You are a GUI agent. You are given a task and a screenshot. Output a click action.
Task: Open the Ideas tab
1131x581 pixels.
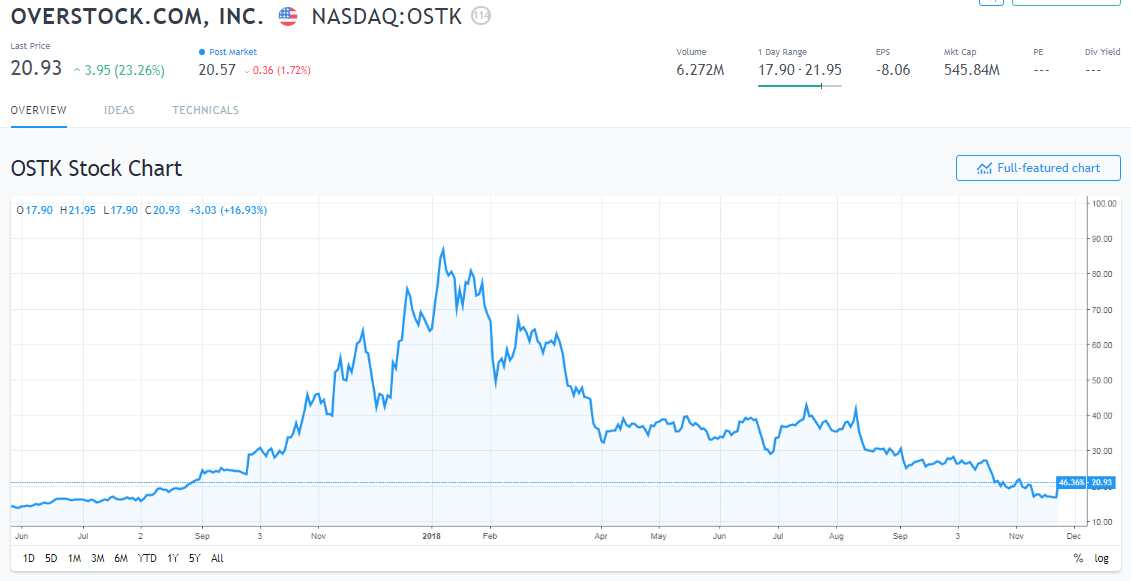point(119,110)
